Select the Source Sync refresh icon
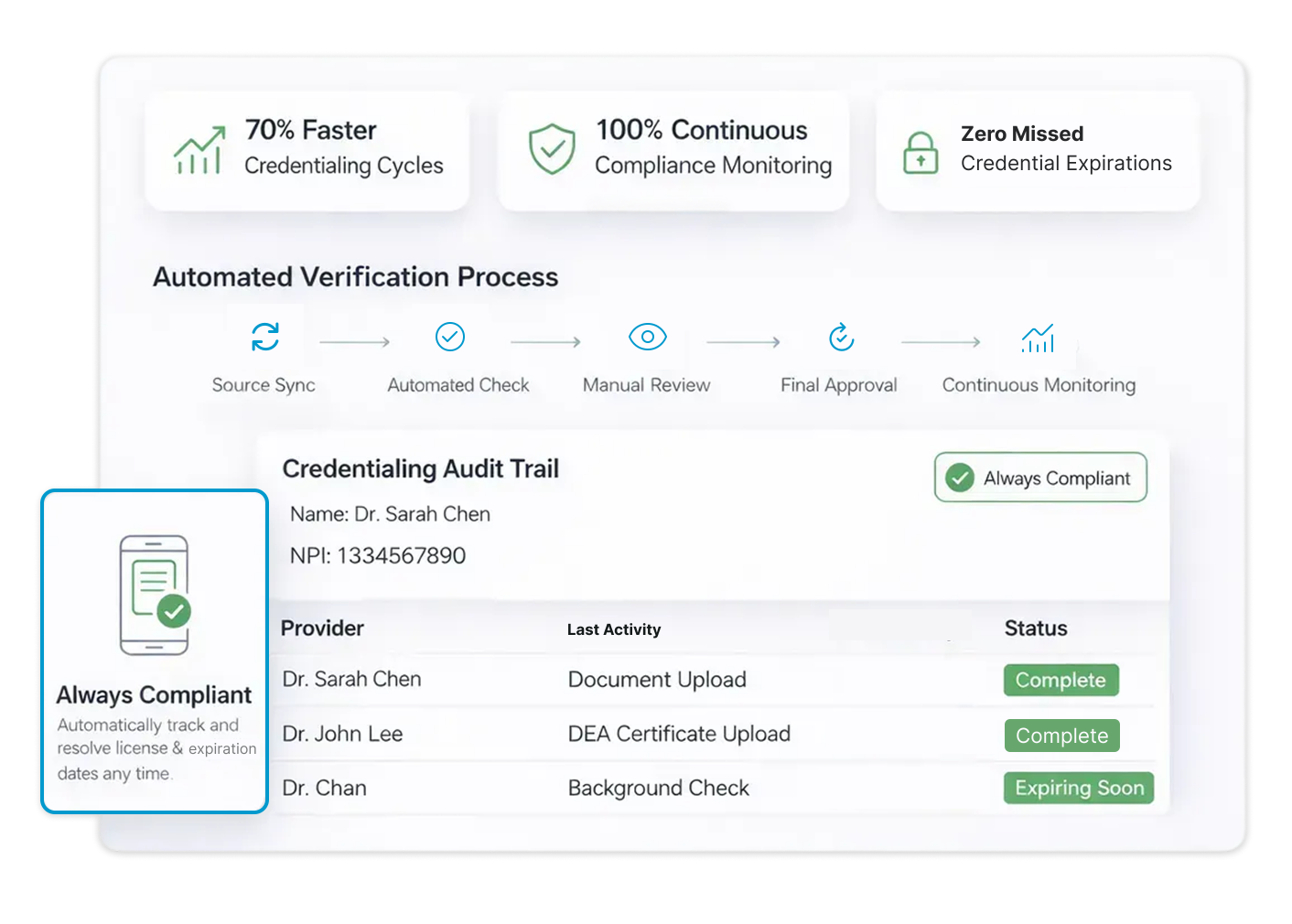 point(264,337)
